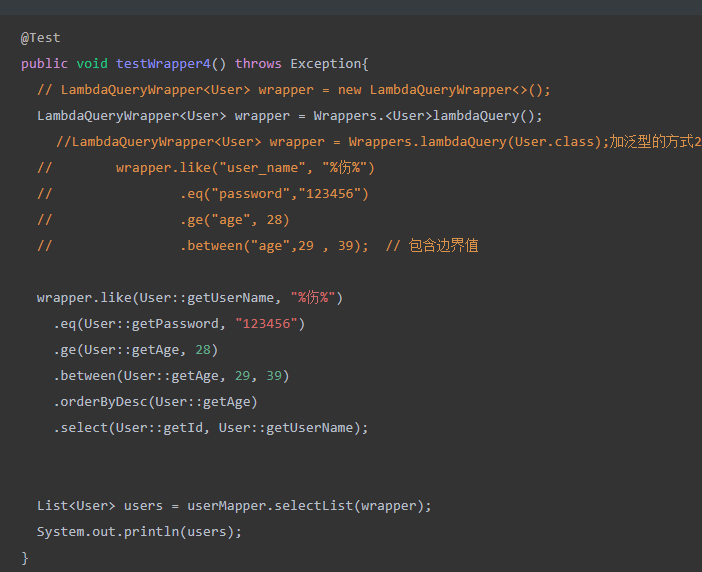This screenshot has width=702, height=572.
Task: Click the green number 29
Action: [242, 375]
